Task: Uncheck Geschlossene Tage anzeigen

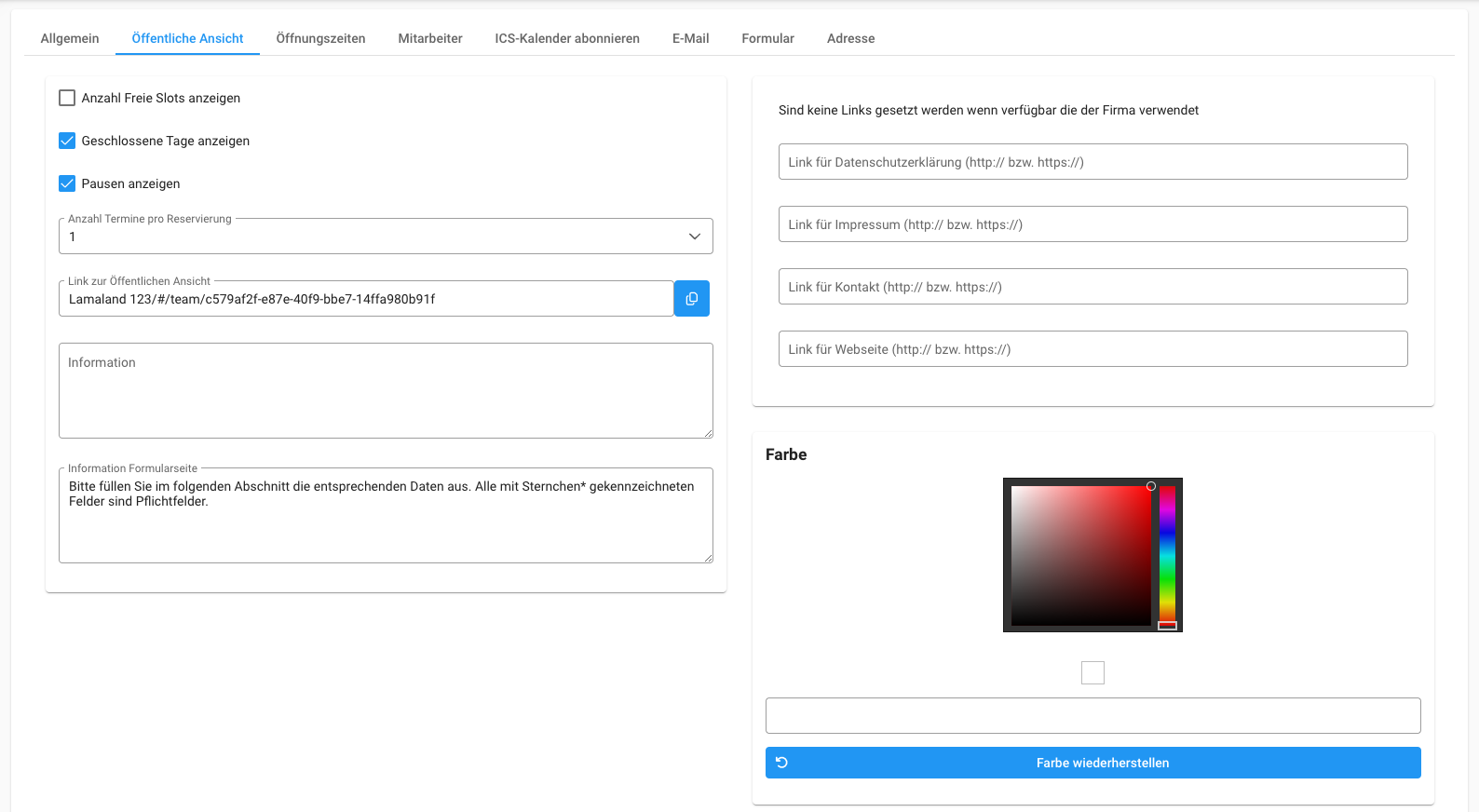Action: click(67, 141)
